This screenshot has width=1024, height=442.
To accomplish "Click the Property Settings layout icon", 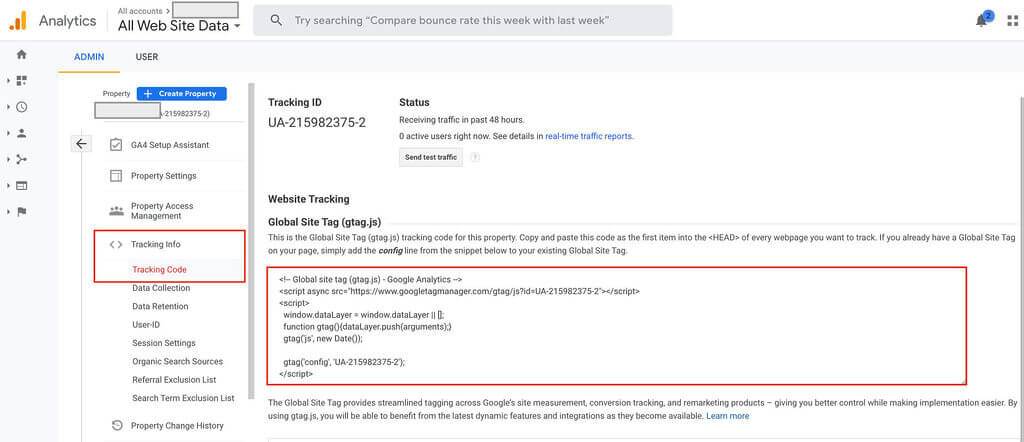I will click(x=116, y=176).
